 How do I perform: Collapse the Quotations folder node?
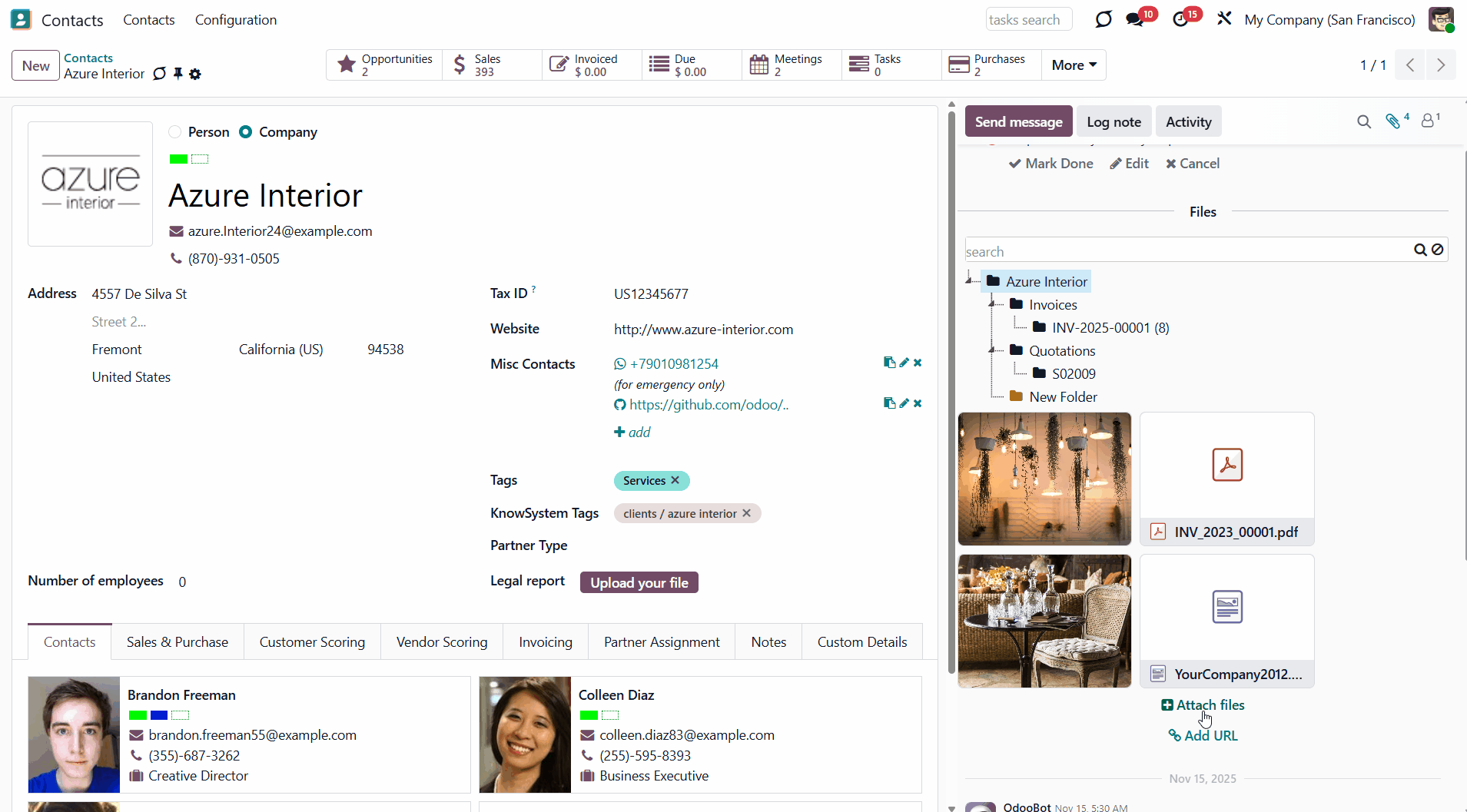coord(992,350)
